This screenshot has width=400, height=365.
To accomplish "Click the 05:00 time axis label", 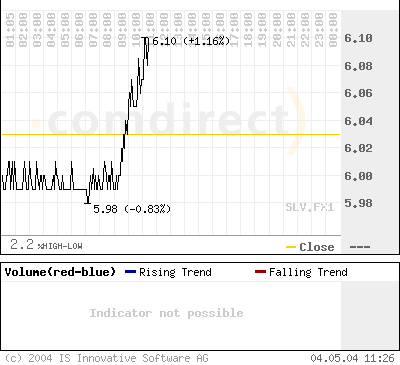I will 66,30.
